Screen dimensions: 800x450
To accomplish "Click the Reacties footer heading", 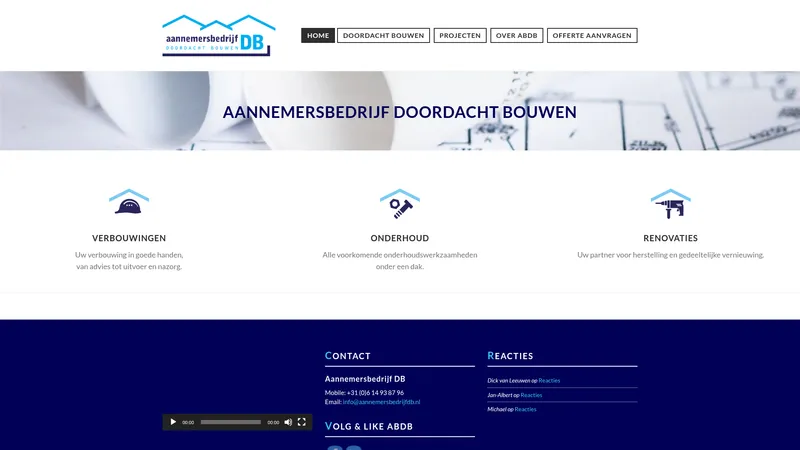I will (510, 356).
